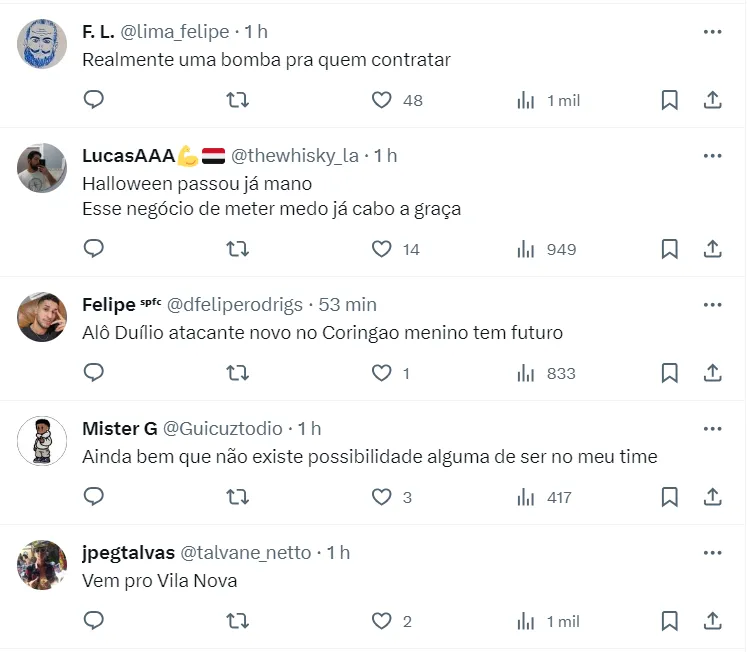View analytics showing 949 views

(546, 249)
